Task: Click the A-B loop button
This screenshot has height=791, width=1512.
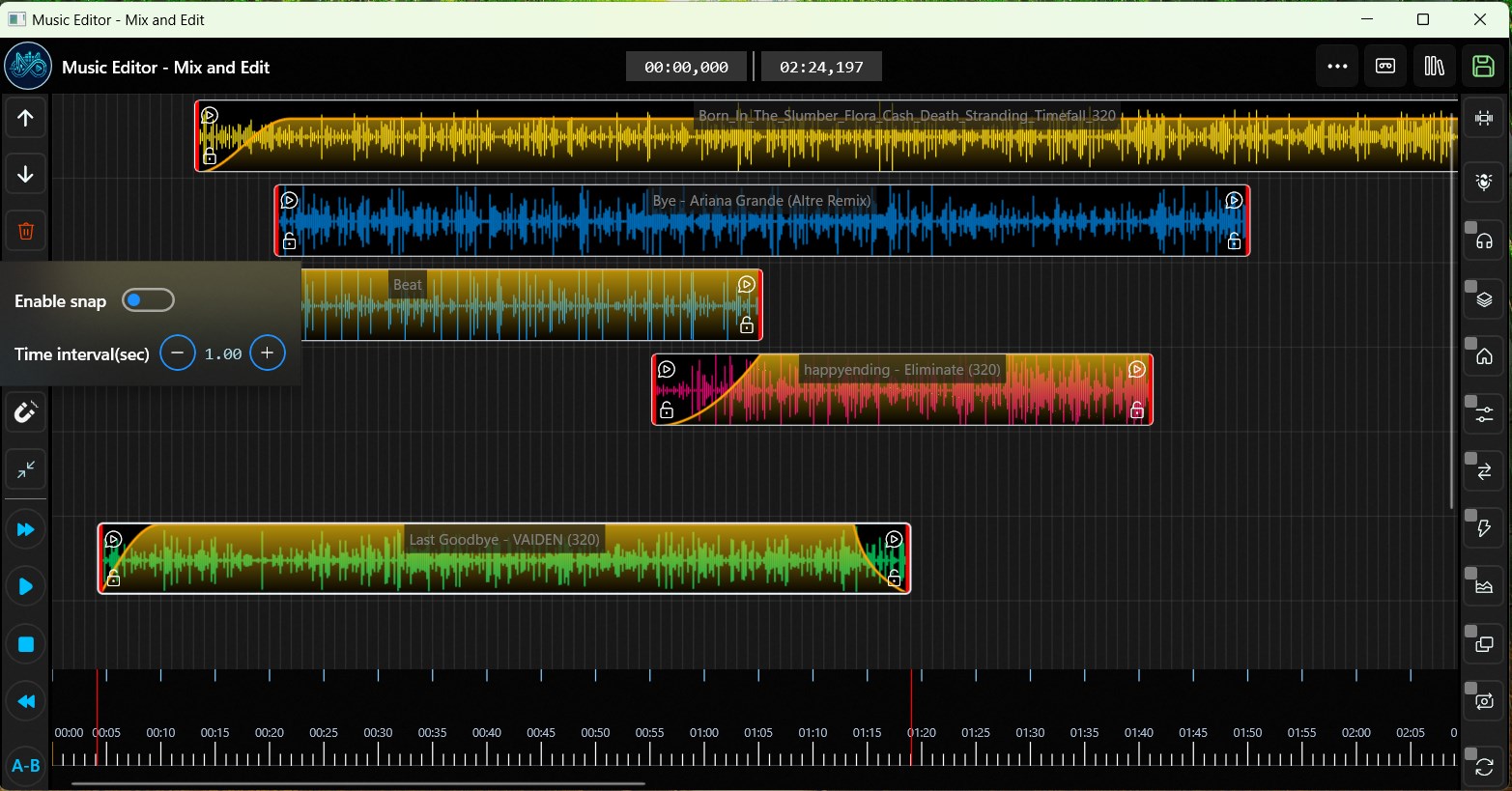Action: [25, 765]
